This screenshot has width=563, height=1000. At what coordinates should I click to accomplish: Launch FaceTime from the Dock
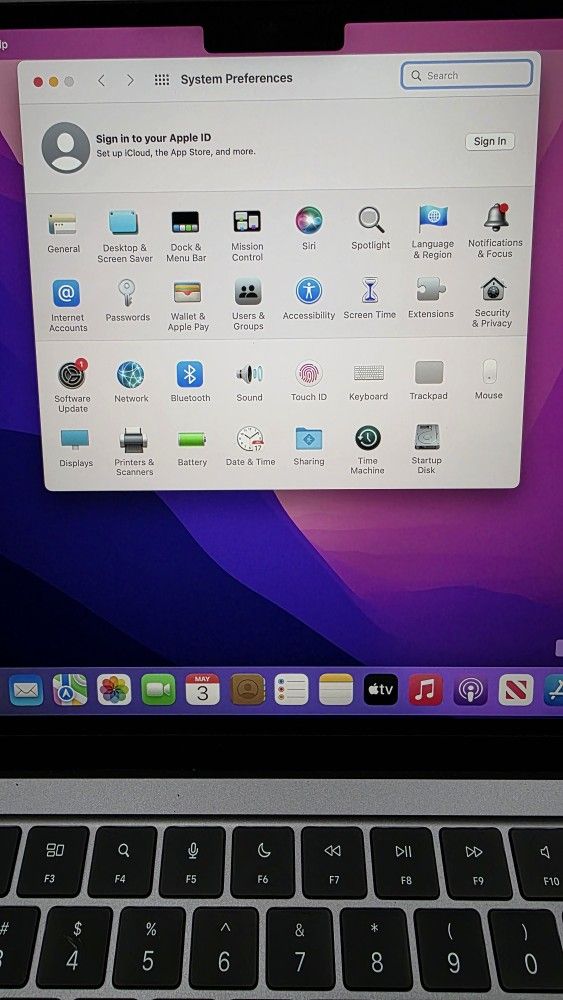click(158, 690)
